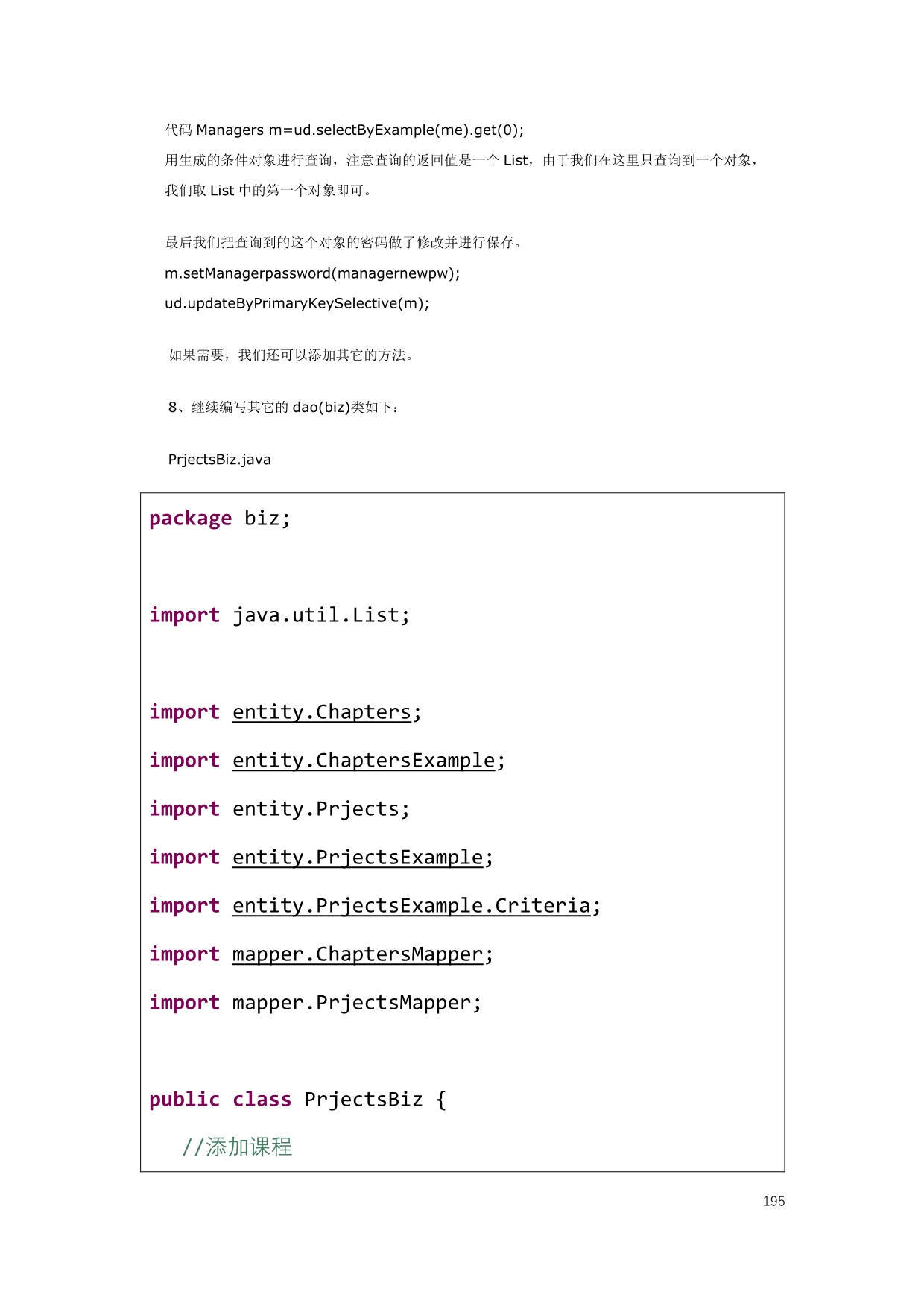This screenshot has height=1306, width=924.
Task: Click the PrjectsBiz.java file name heading
Action: [220, 460]
